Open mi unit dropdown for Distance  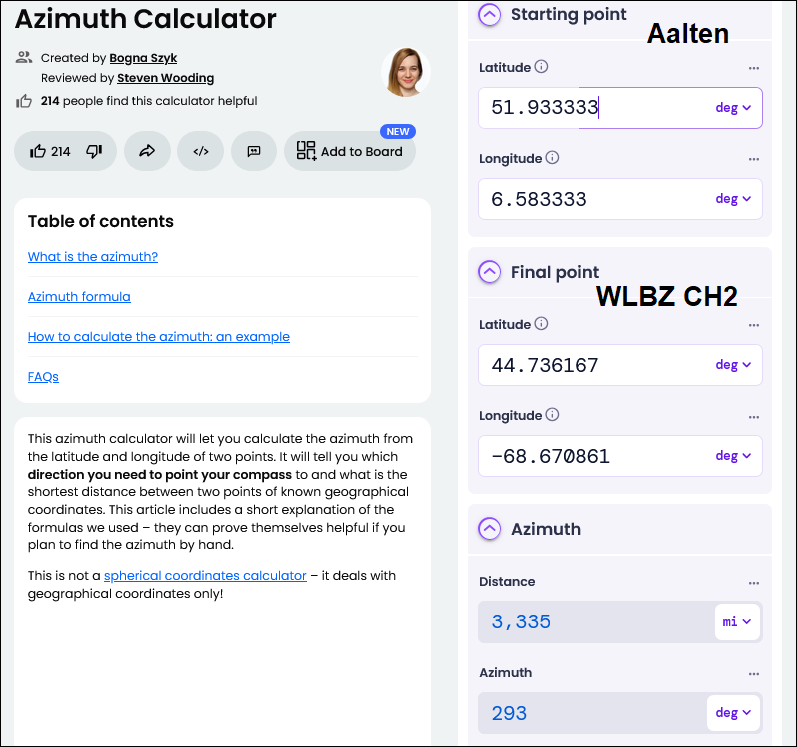737,621
